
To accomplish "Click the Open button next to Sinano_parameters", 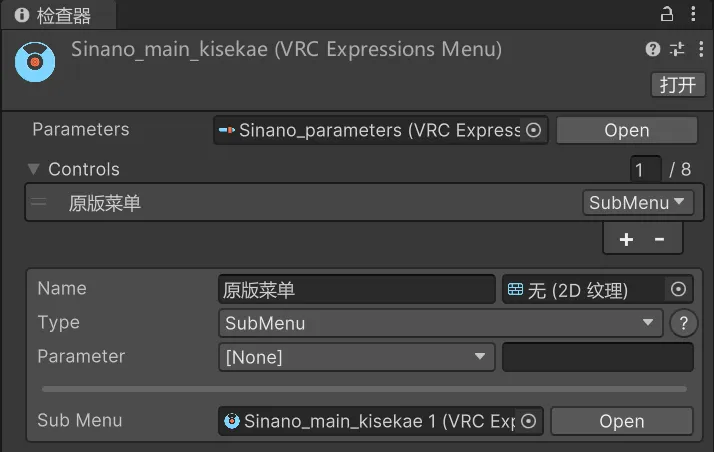I will 627,131.
